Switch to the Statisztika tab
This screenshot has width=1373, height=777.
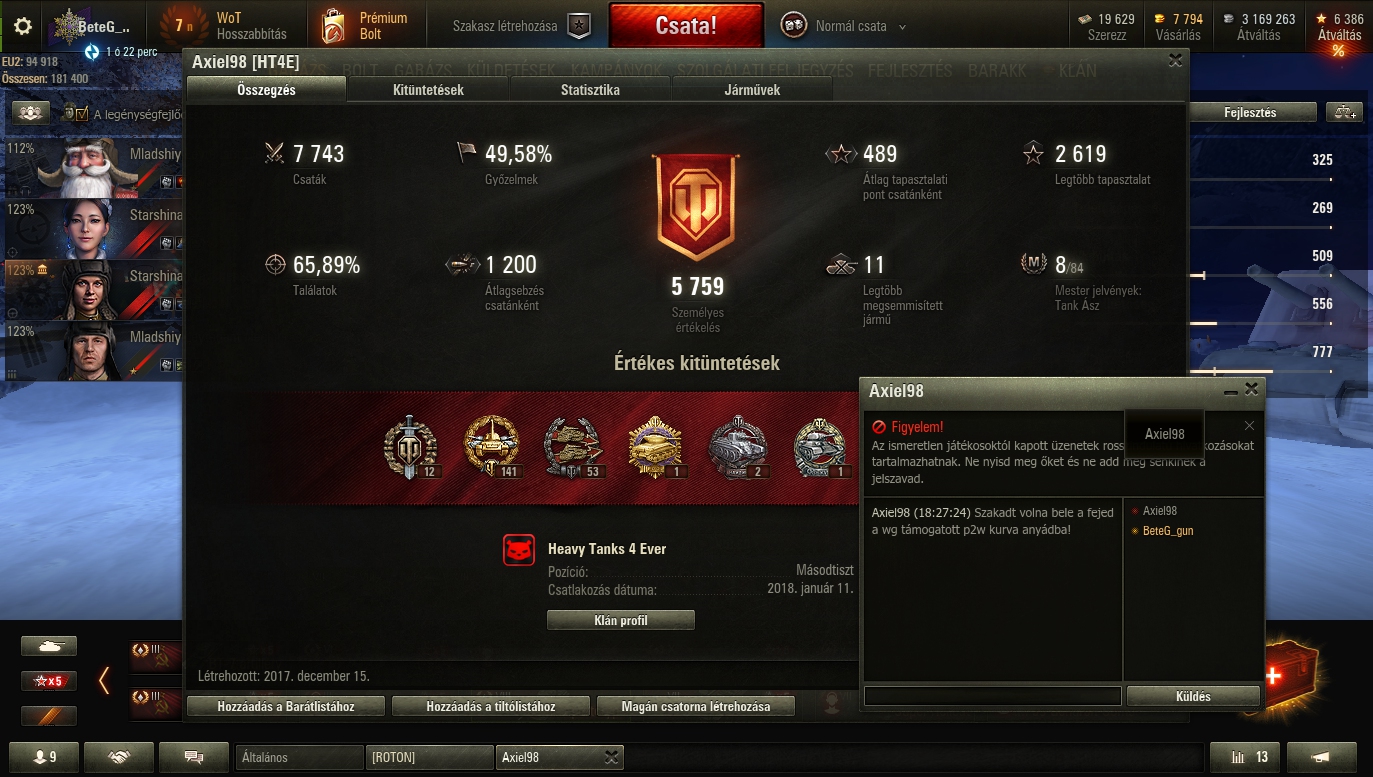click(590, 90)
